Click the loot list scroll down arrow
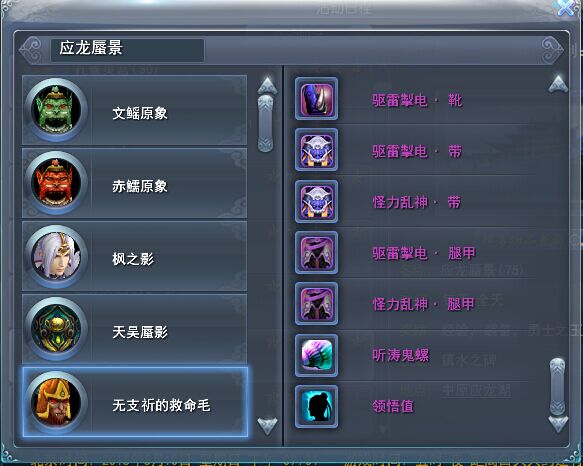The height and width of the screenshot is (466, 583). tap(558, 424)
